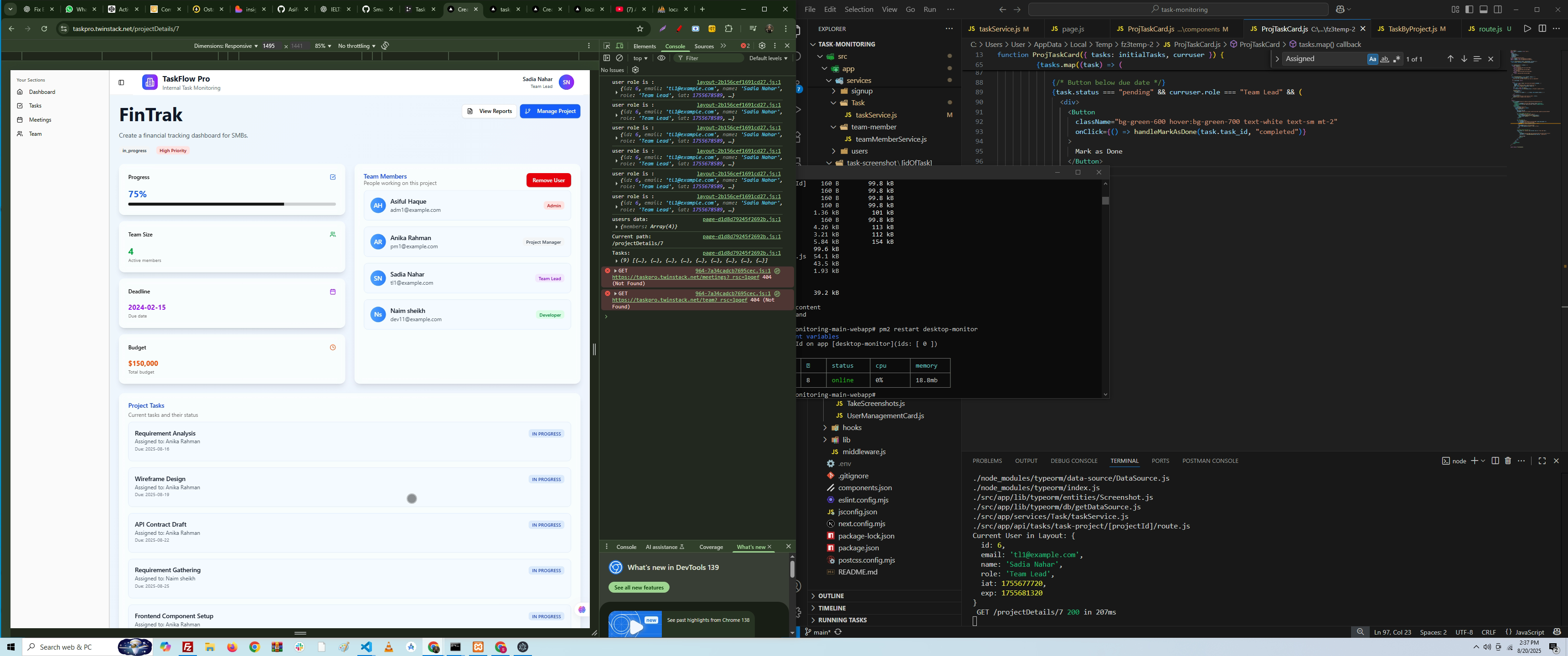Click the terminal trash icon to kill the terminal
The width and height of the screenshot is (1568, 656).
coord(1508,461)
